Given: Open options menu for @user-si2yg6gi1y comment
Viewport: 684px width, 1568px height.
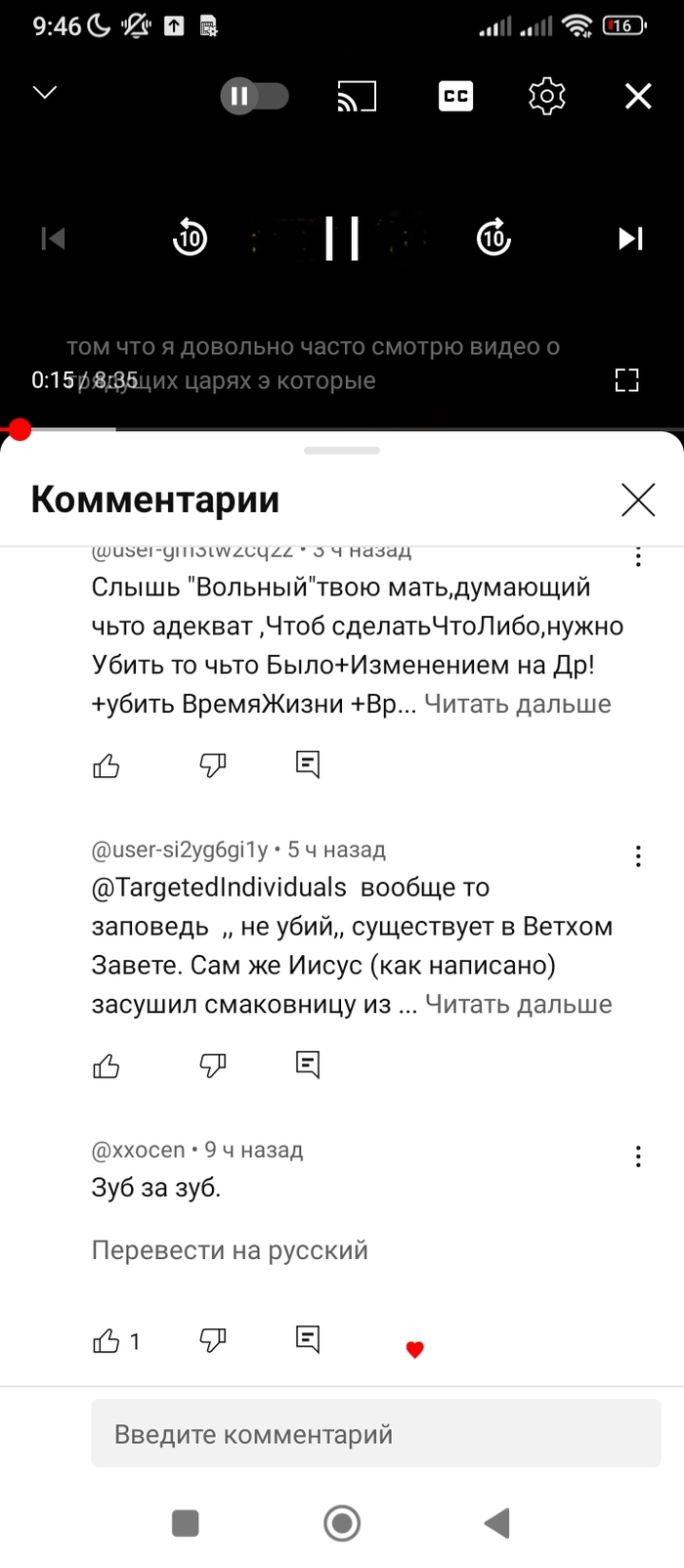Looking at the screenshot, I should [x=638, y=856].
